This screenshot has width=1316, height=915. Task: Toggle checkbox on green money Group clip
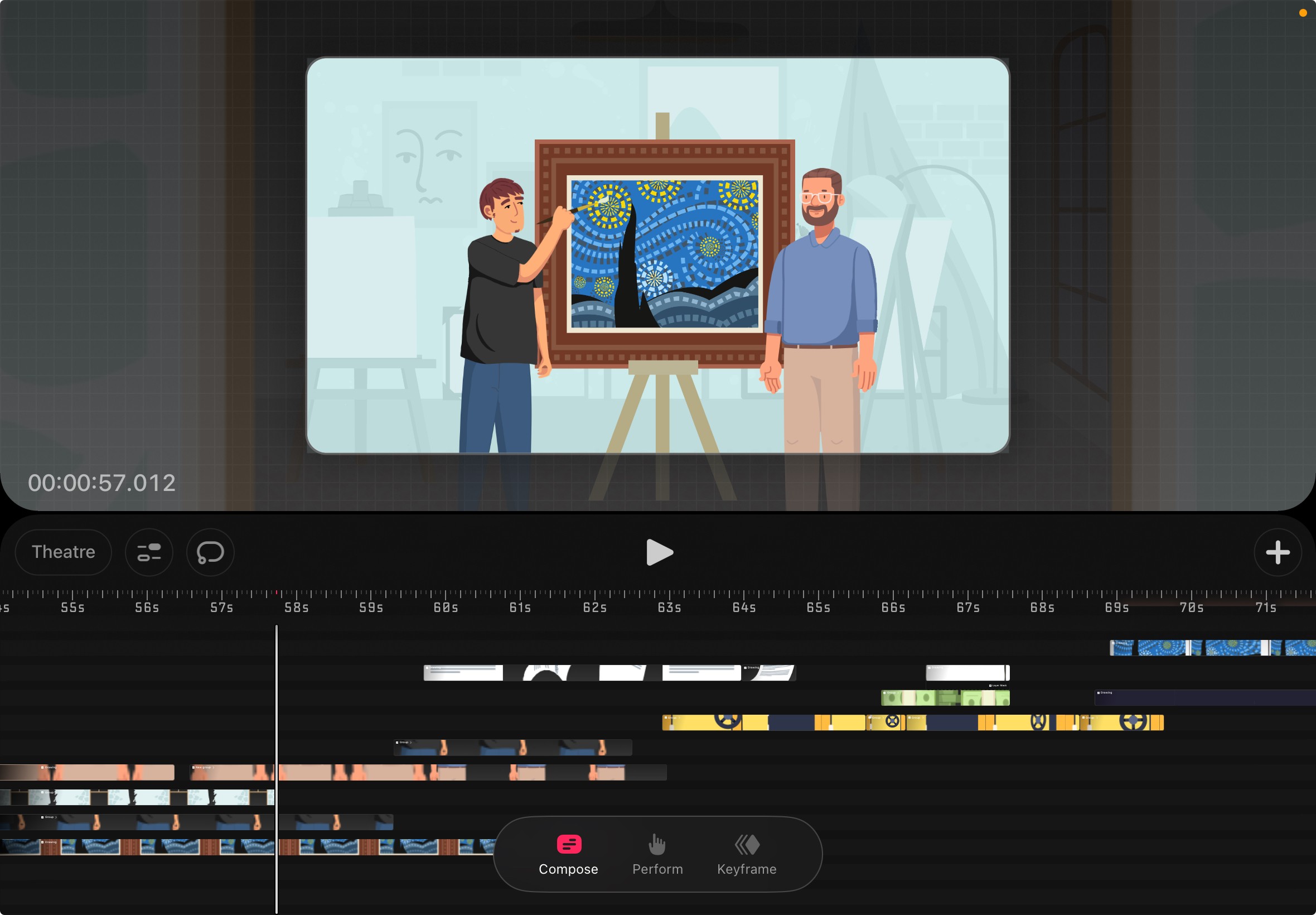click(x=884, y=692)
